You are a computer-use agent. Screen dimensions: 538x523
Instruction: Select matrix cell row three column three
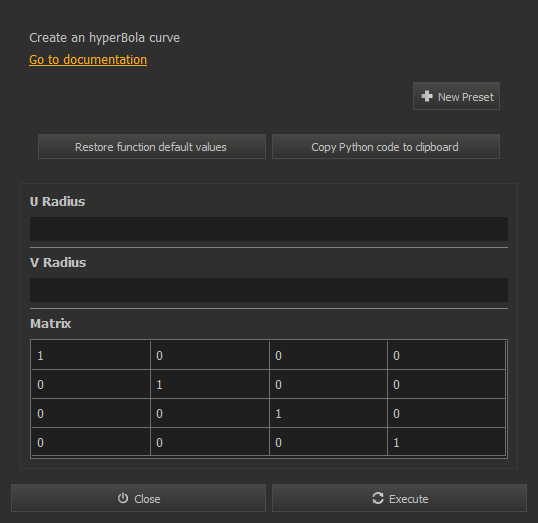point(328,413)
